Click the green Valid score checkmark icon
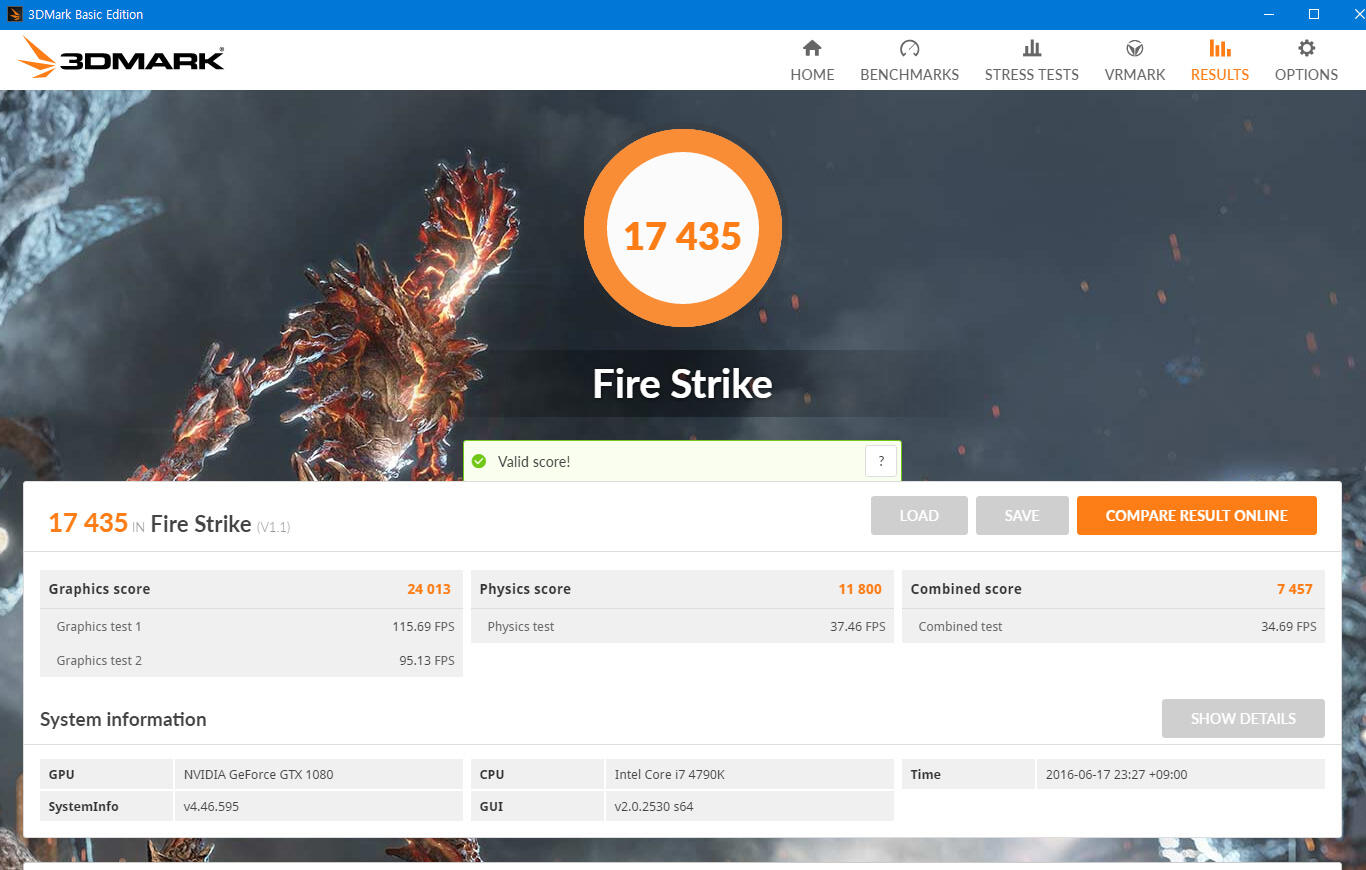The width and height of the screenshot is (1366, 870). (x=479, y=461)
